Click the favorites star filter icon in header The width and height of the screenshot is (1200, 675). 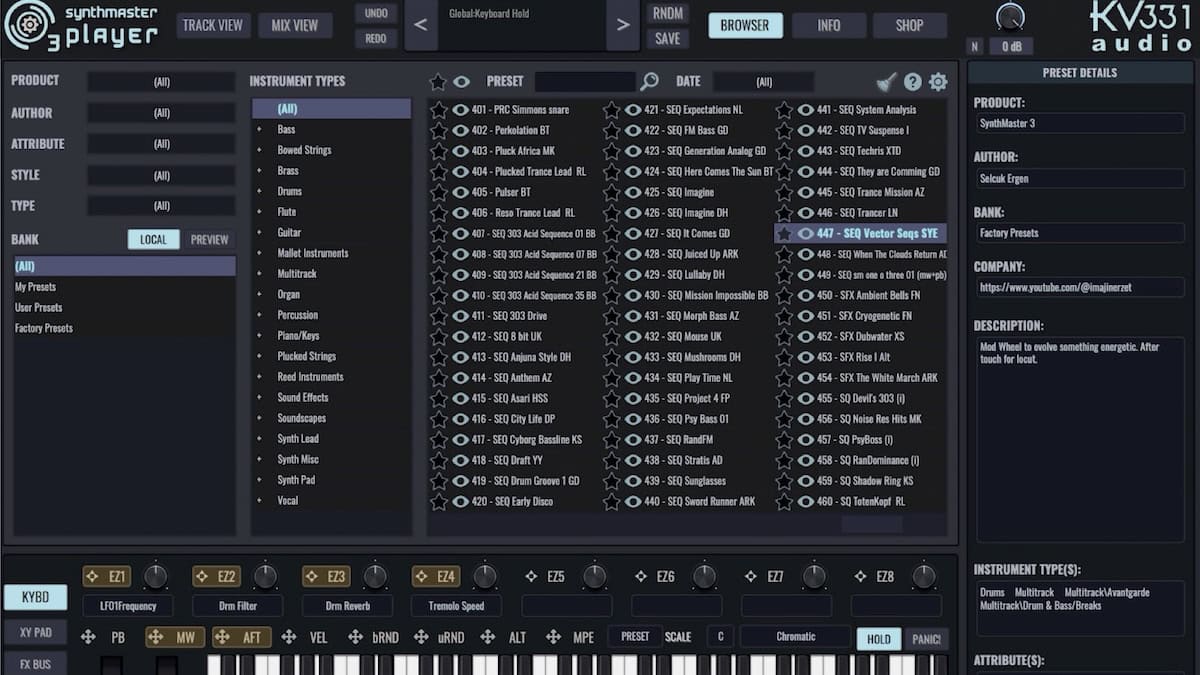(x=438, y=82)
